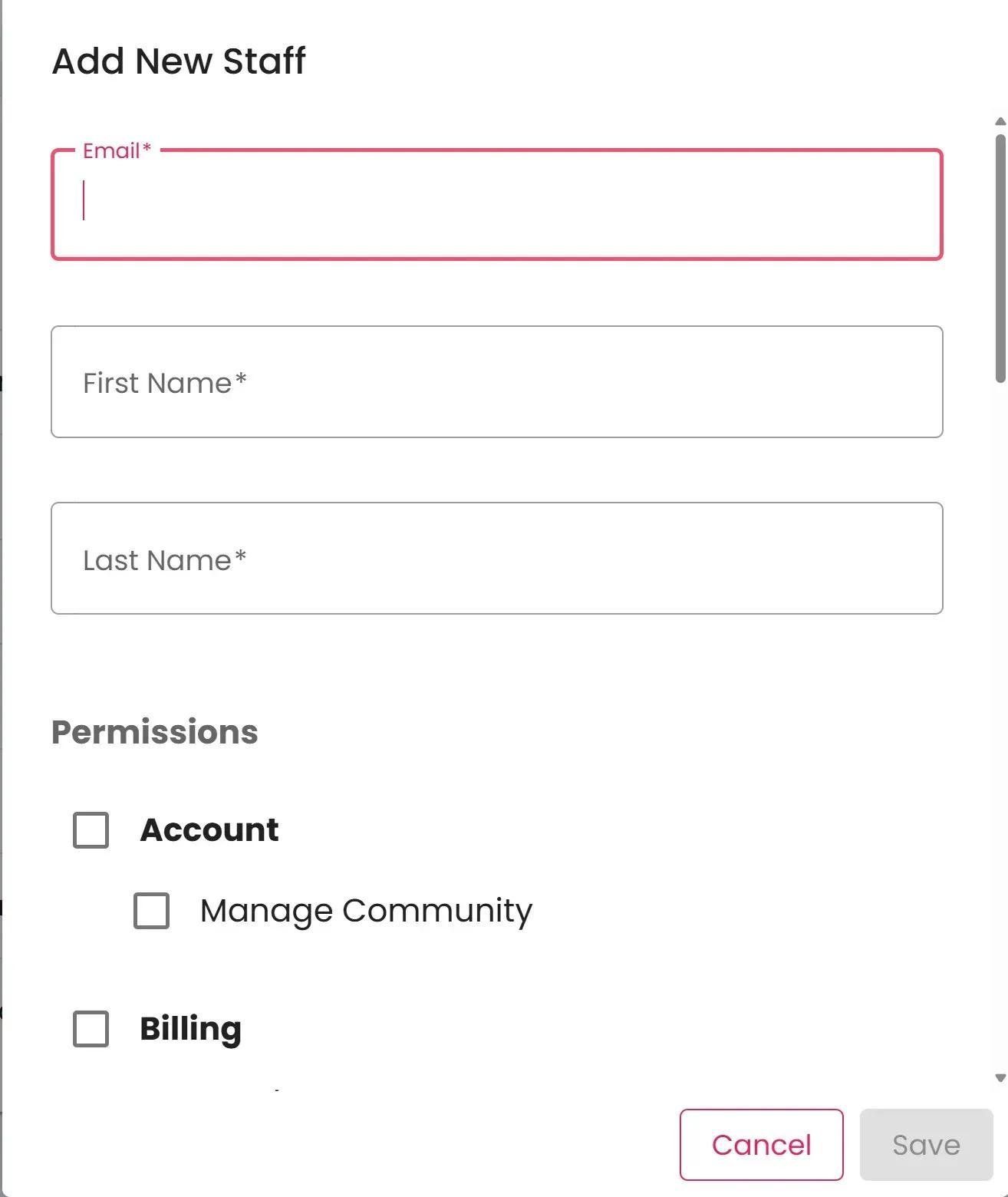Viewport: 1008px width, 1197px height.
Task: Click the Last Name* placeholder text
Action: point(164,560)
